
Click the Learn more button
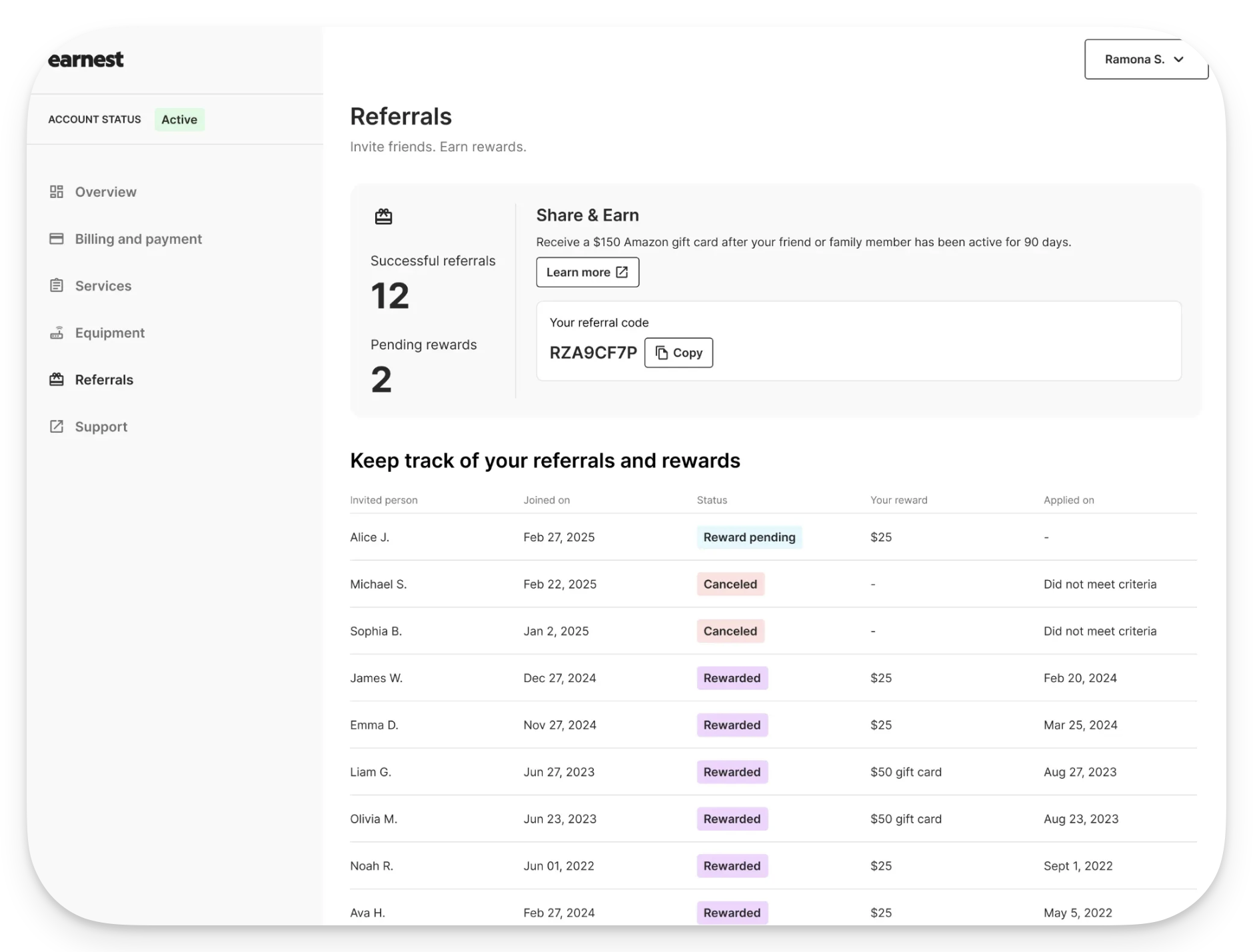[587, 272]
